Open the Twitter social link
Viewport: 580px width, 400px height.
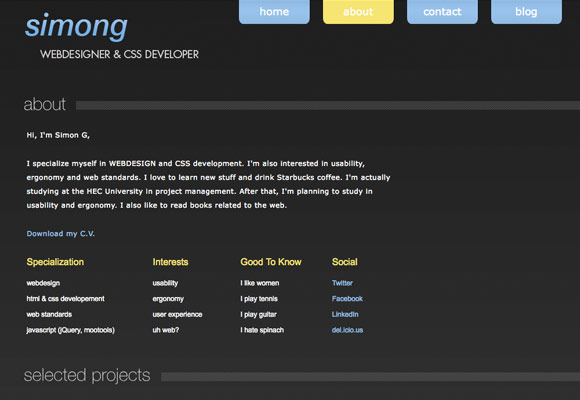(342, 283)
